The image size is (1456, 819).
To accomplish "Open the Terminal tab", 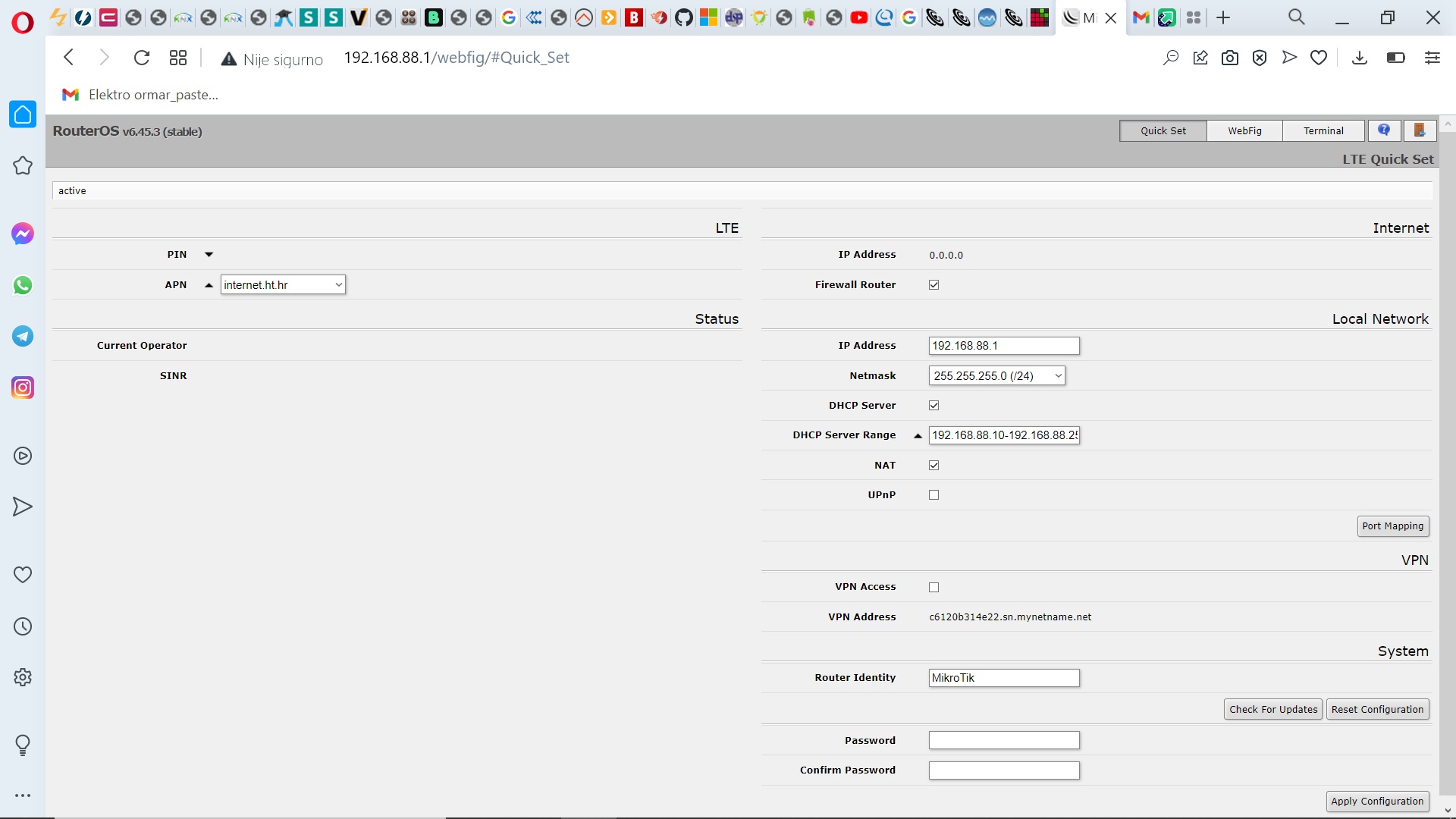I will click(1323, 130).
